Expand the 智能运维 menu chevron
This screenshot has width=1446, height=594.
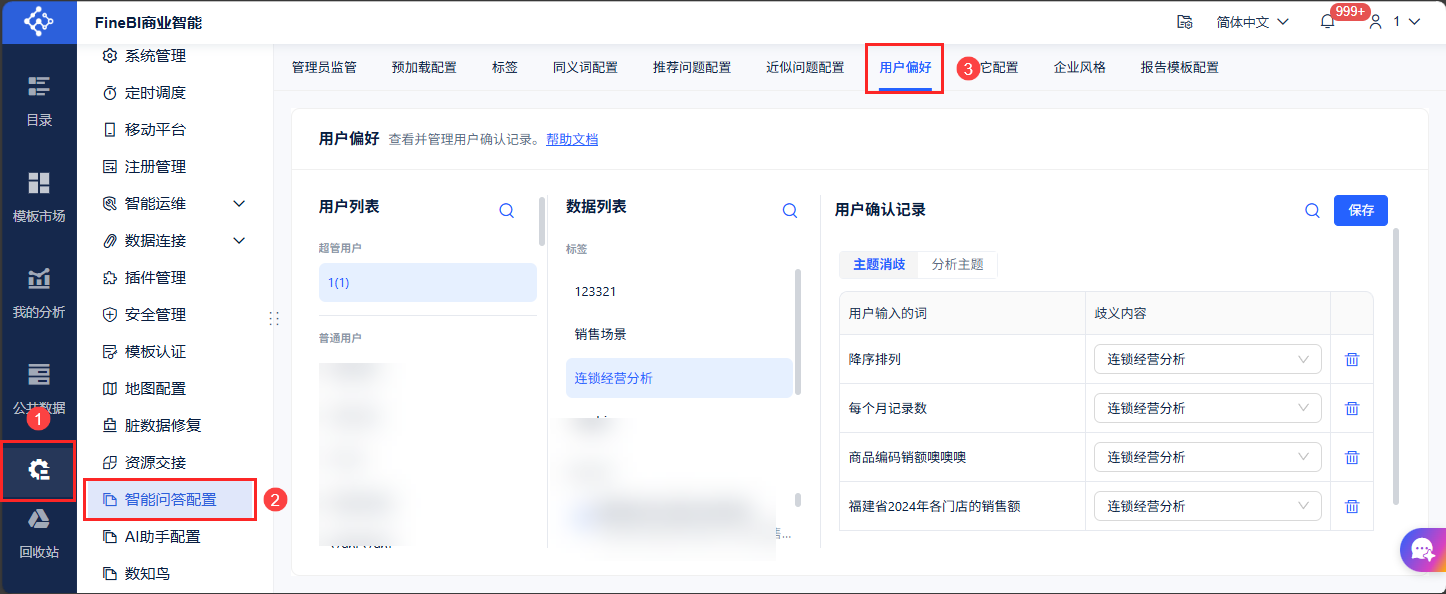(x=239, y=204)
